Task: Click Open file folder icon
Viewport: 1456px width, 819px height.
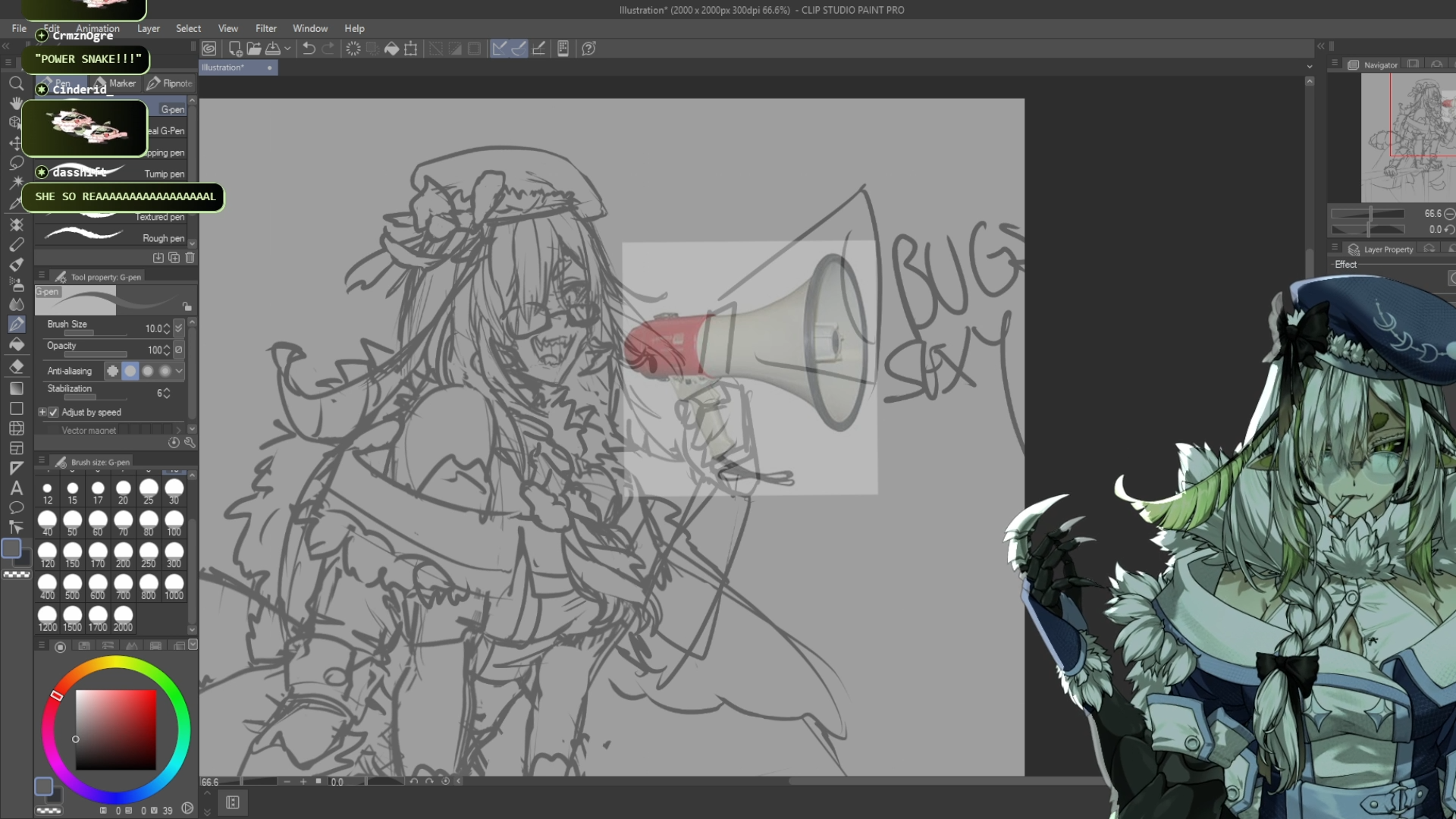Action: 254,49
